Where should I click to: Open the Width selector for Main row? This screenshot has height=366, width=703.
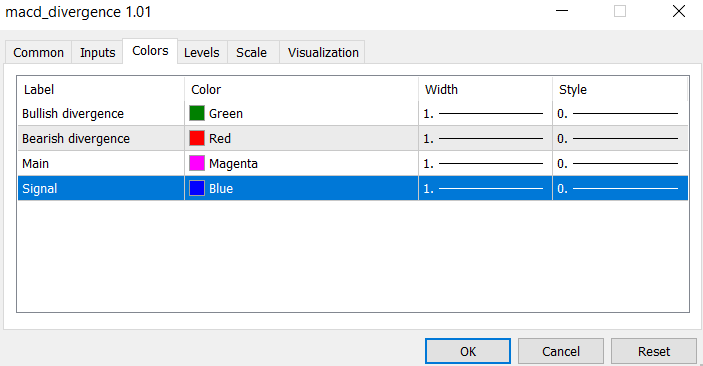point(485,164)
